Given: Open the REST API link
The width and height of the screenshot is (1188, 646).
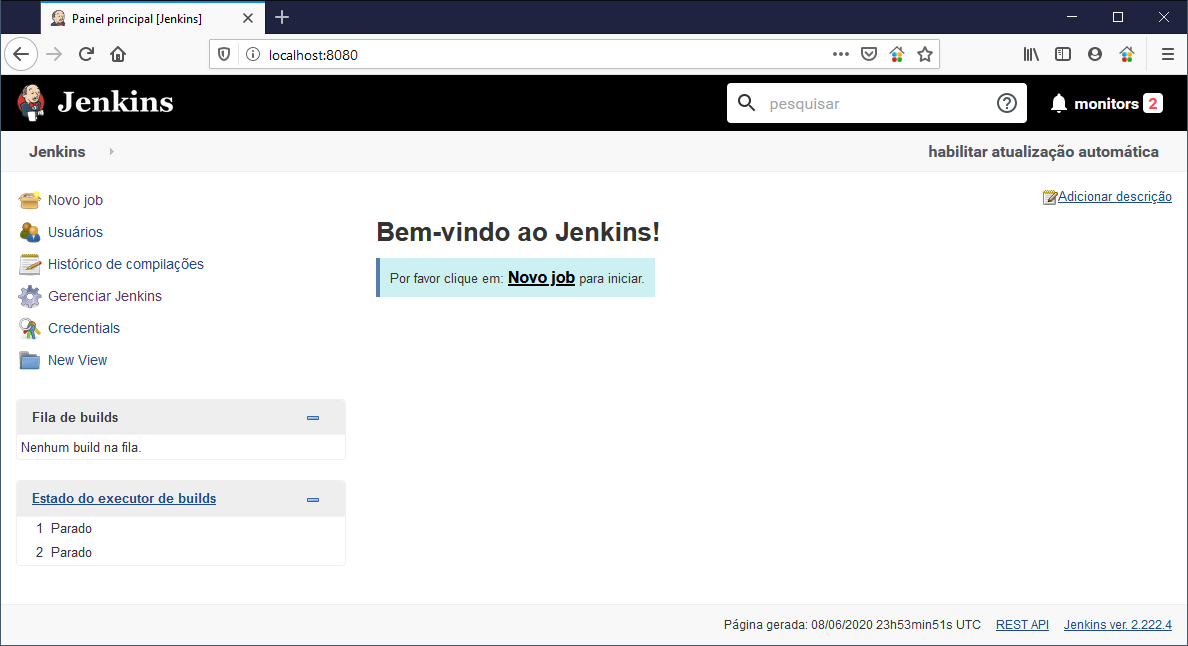Looking at the screenshot, I should click(1021, 624).
